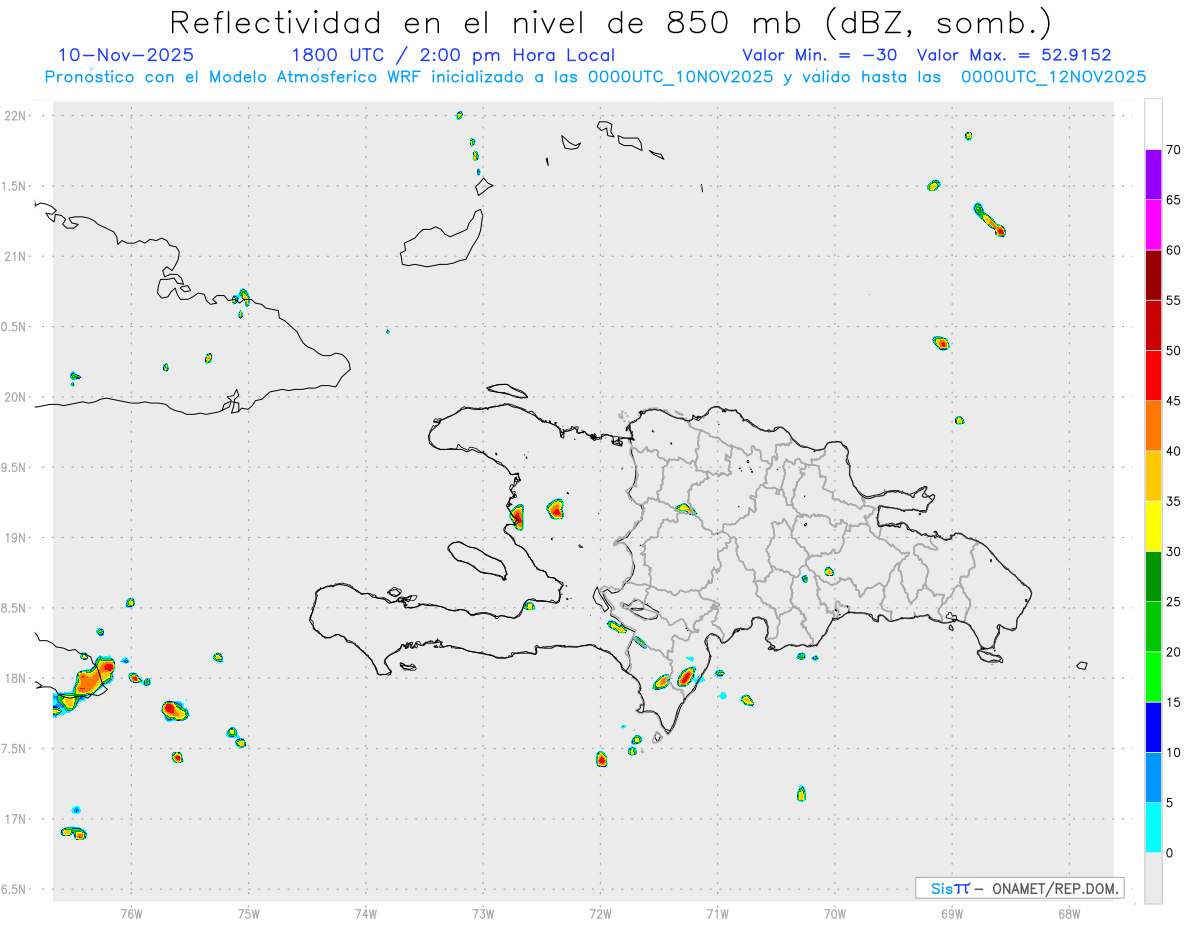Click the '75W' longitude axis label

click(x=249, y=913)
